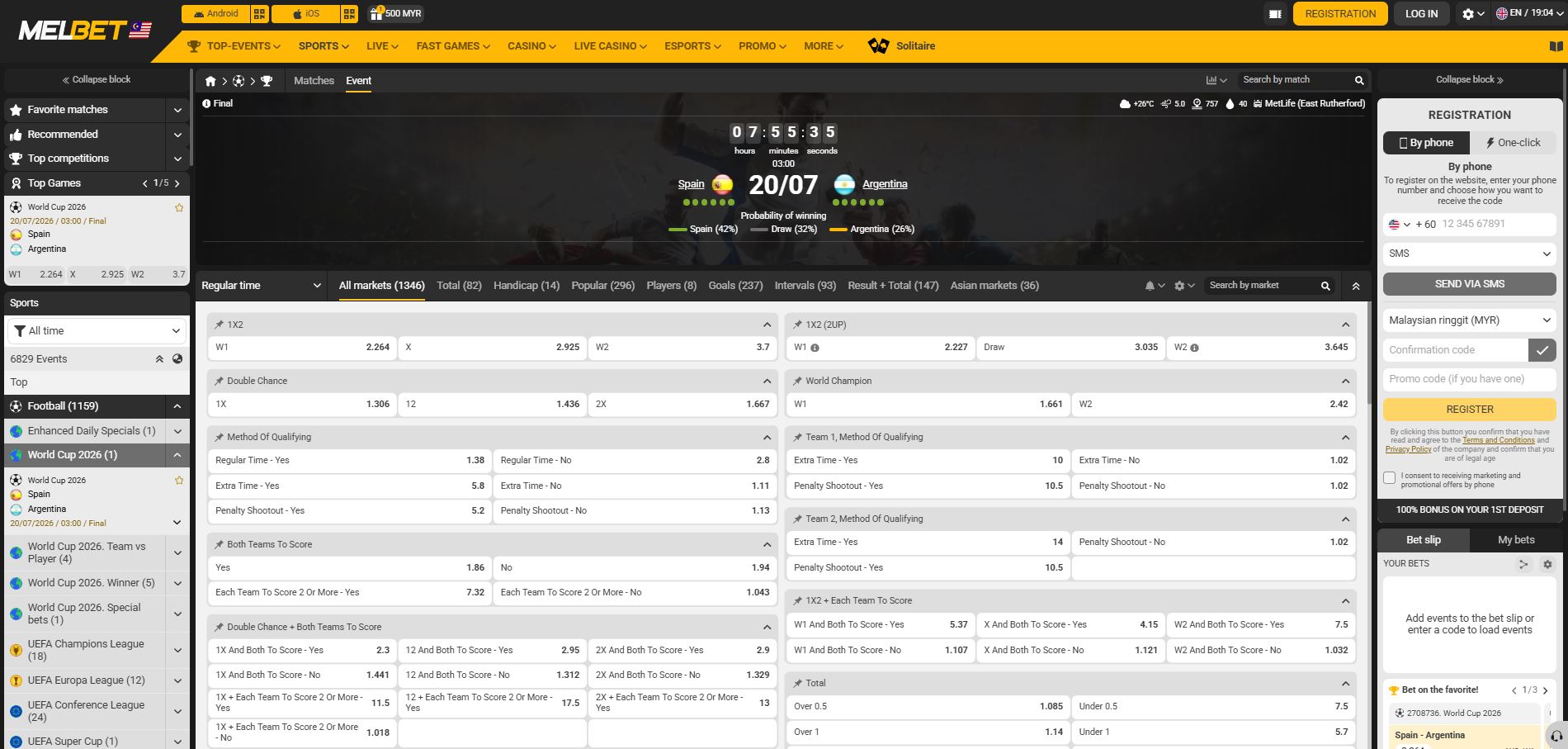Viewport: 1568px width, 749px height.
Task: Collapse all events double-chevron near 6829 Events
Action: 159,359
